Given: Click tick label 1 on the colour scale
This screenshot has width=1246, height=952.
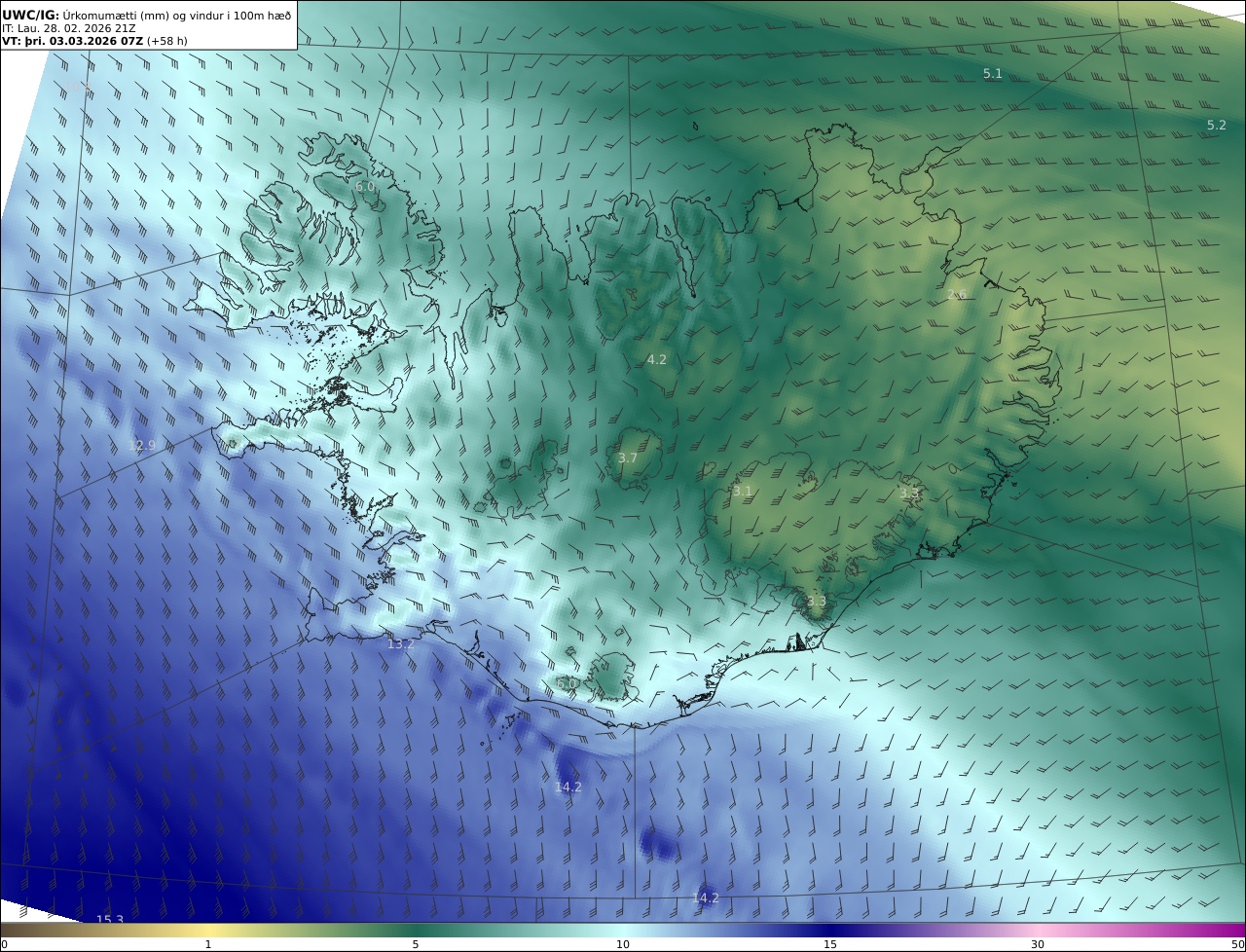Looking at the screenshot, I should pos(207,944).
